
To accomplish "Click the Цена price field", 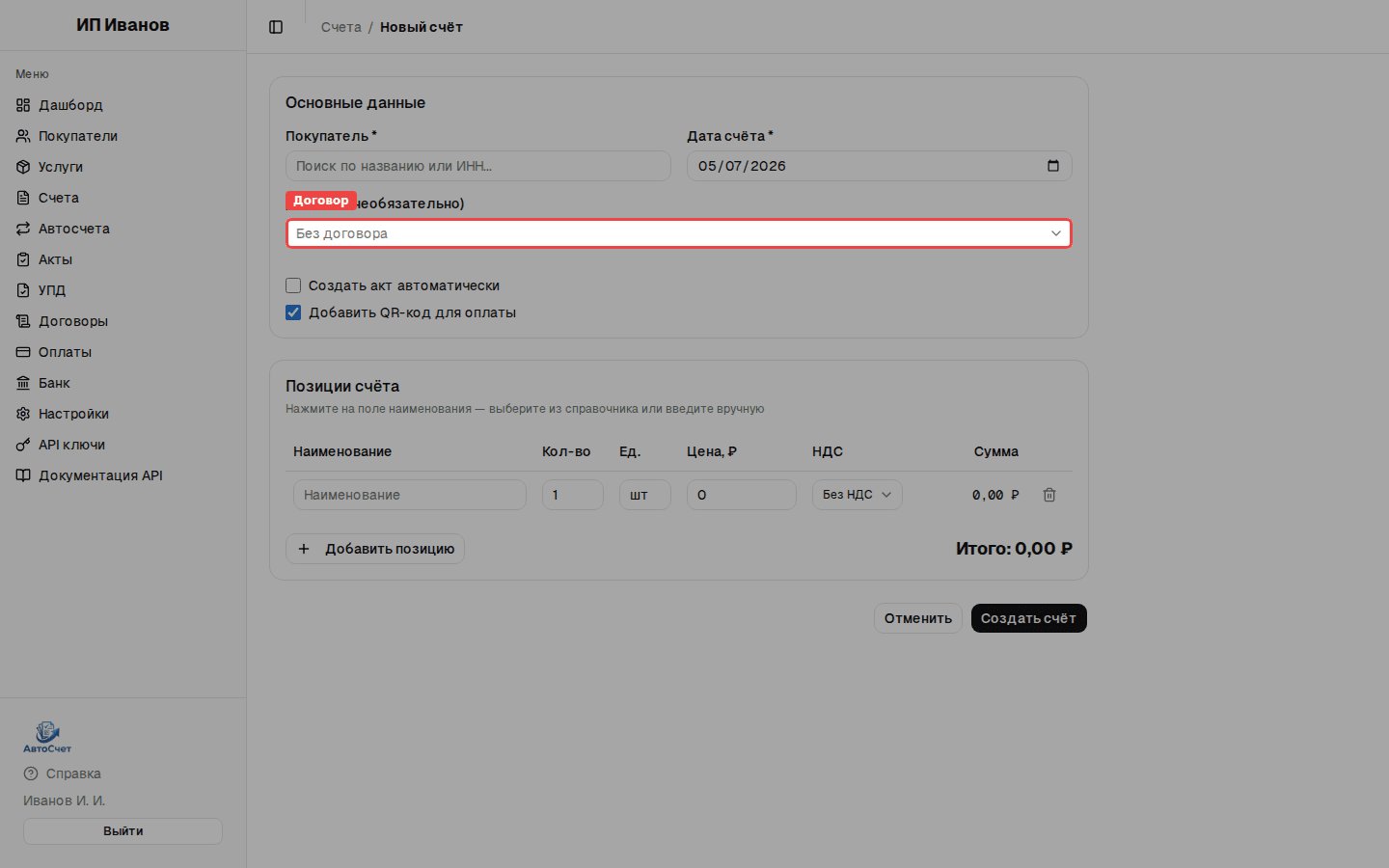I will point(742,495).
